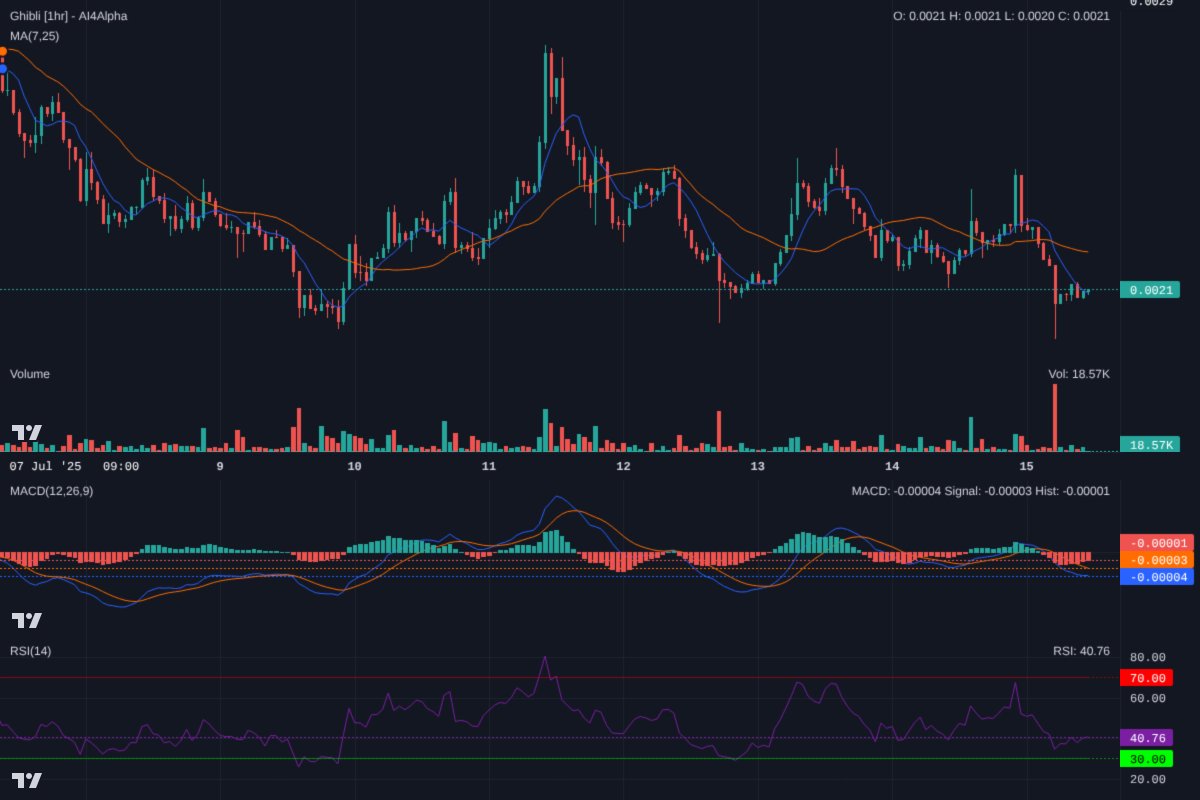Click day 10 on the time axis
Viewport: 1200px width, 800px height.
coord(353,466)
